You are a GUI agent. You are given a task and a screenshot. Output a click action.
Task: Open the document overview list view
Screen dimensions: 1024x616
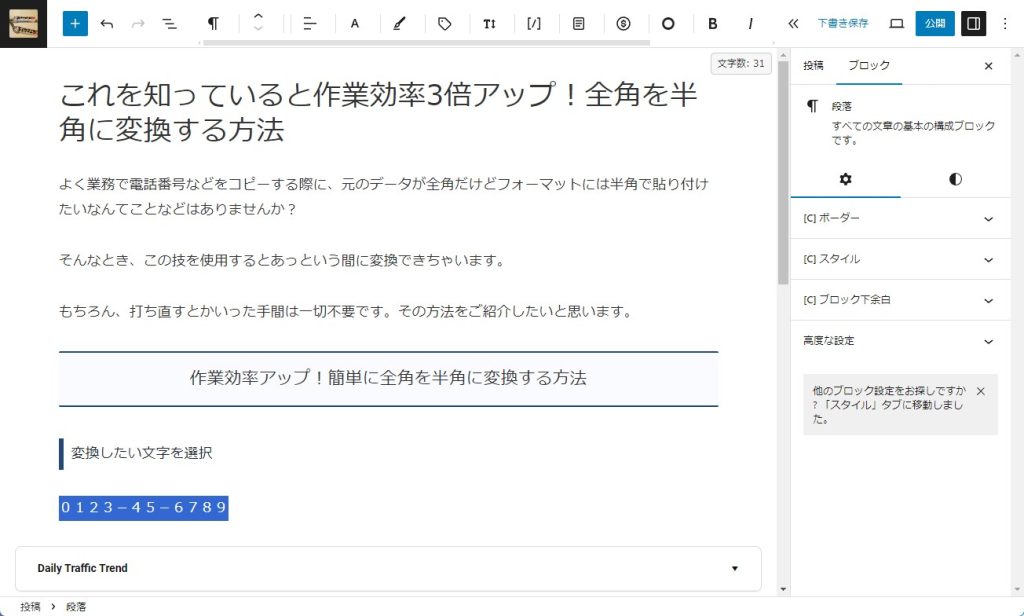170,23
